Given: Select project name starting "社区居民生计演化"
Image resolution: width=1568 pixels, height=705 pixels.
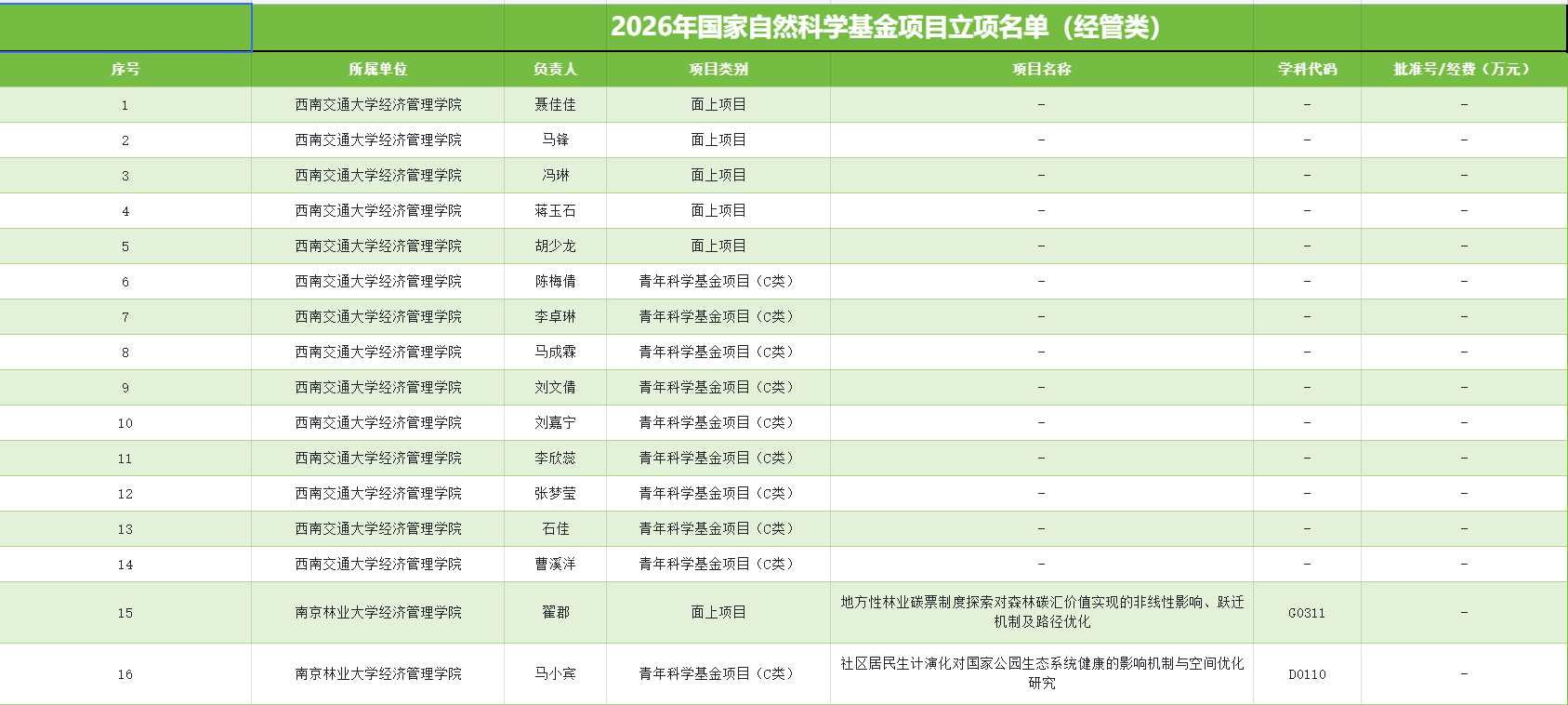Looking at the screenshot, I should pyautogui.click(x=1041, y=673).
